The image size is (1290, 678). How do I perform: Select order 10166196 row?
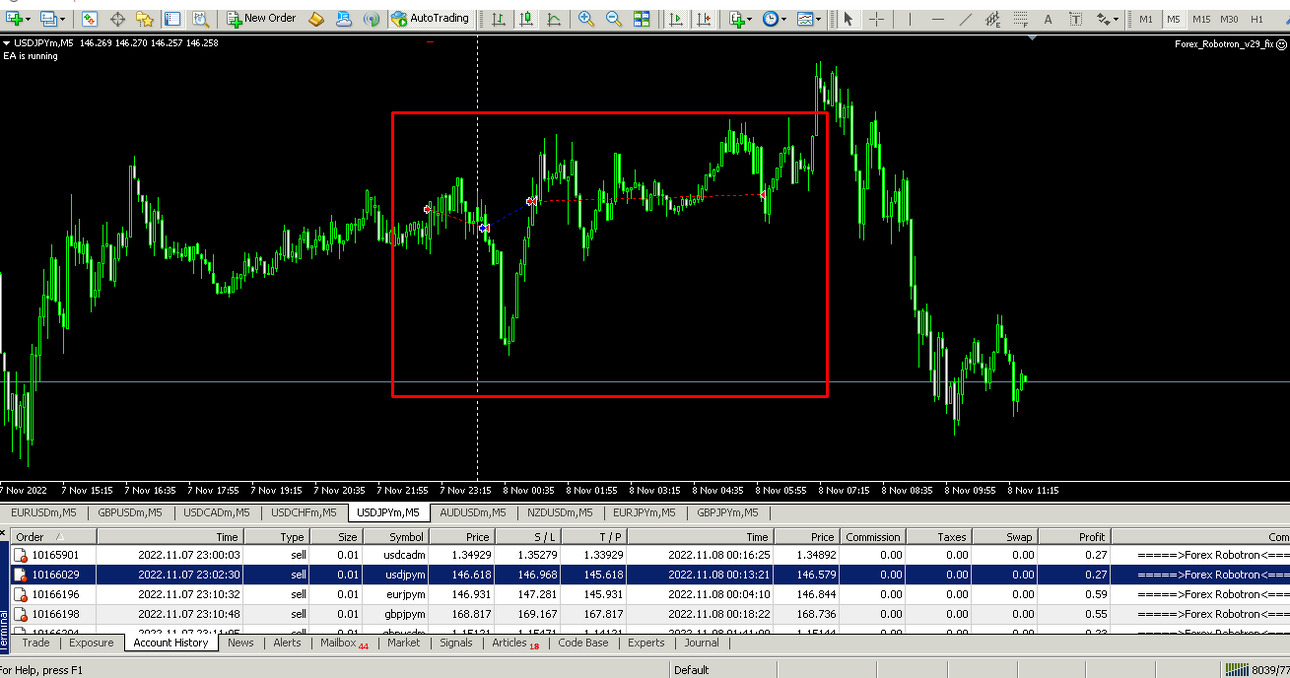pyautogui.click(x=650, y=594)
